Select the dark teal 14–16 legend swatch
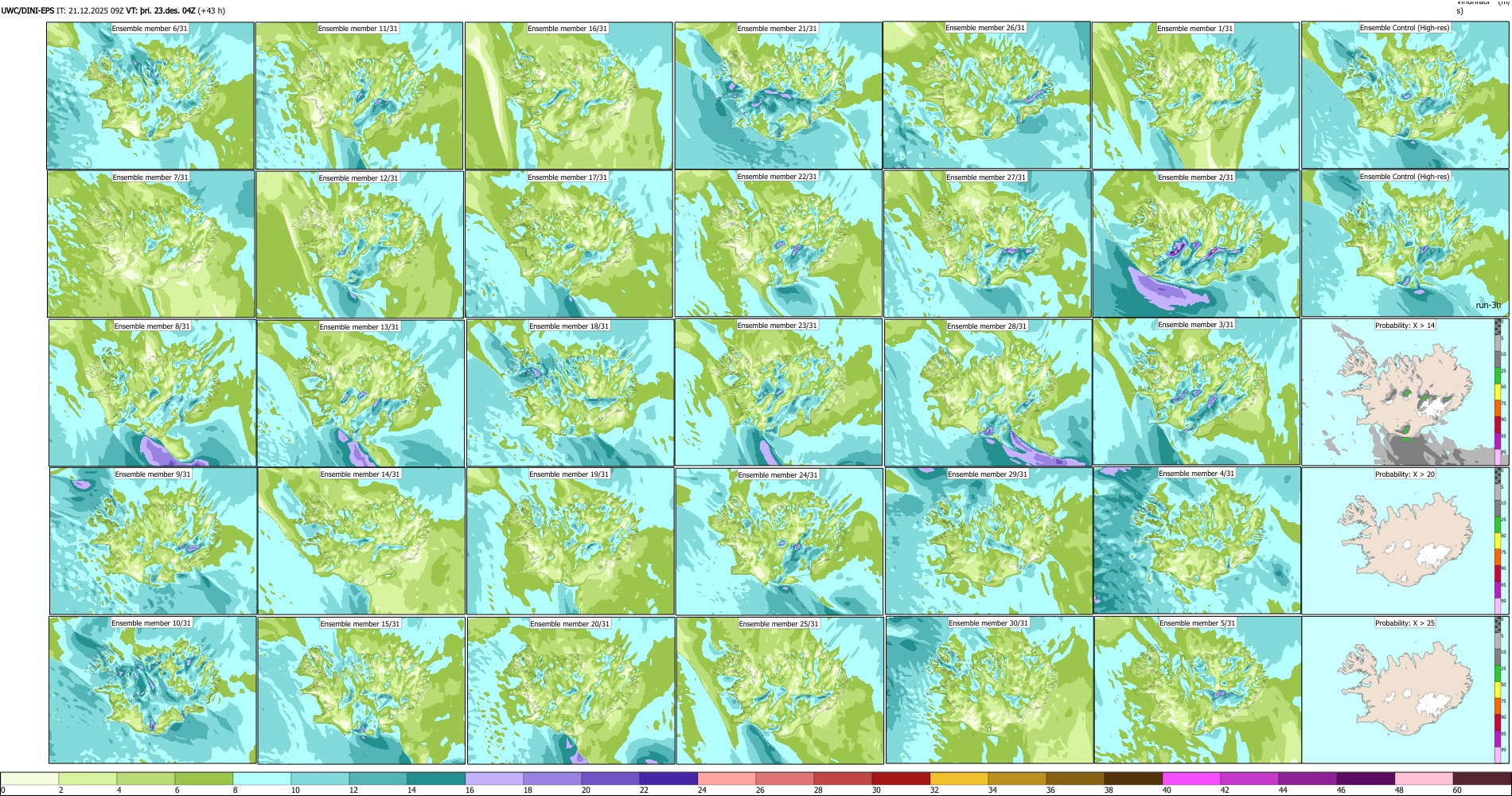 [x=436, y=778]
